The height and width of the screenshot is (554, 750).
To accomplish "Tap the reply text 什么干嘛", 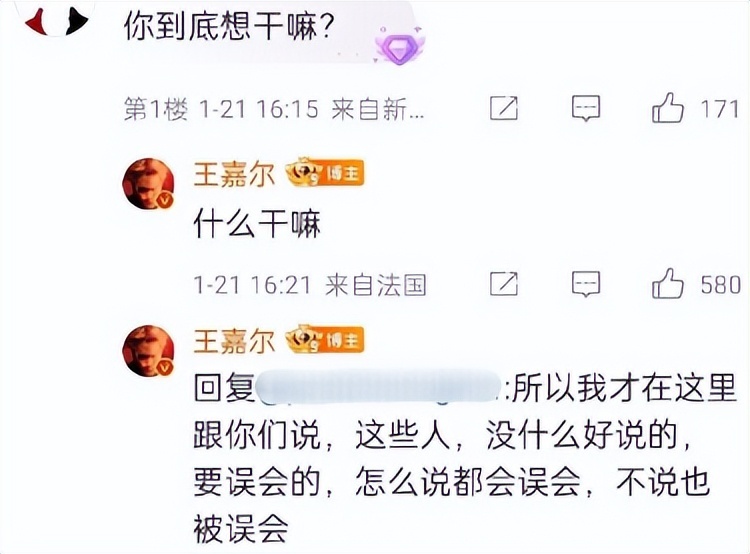I will click(257, 224).
